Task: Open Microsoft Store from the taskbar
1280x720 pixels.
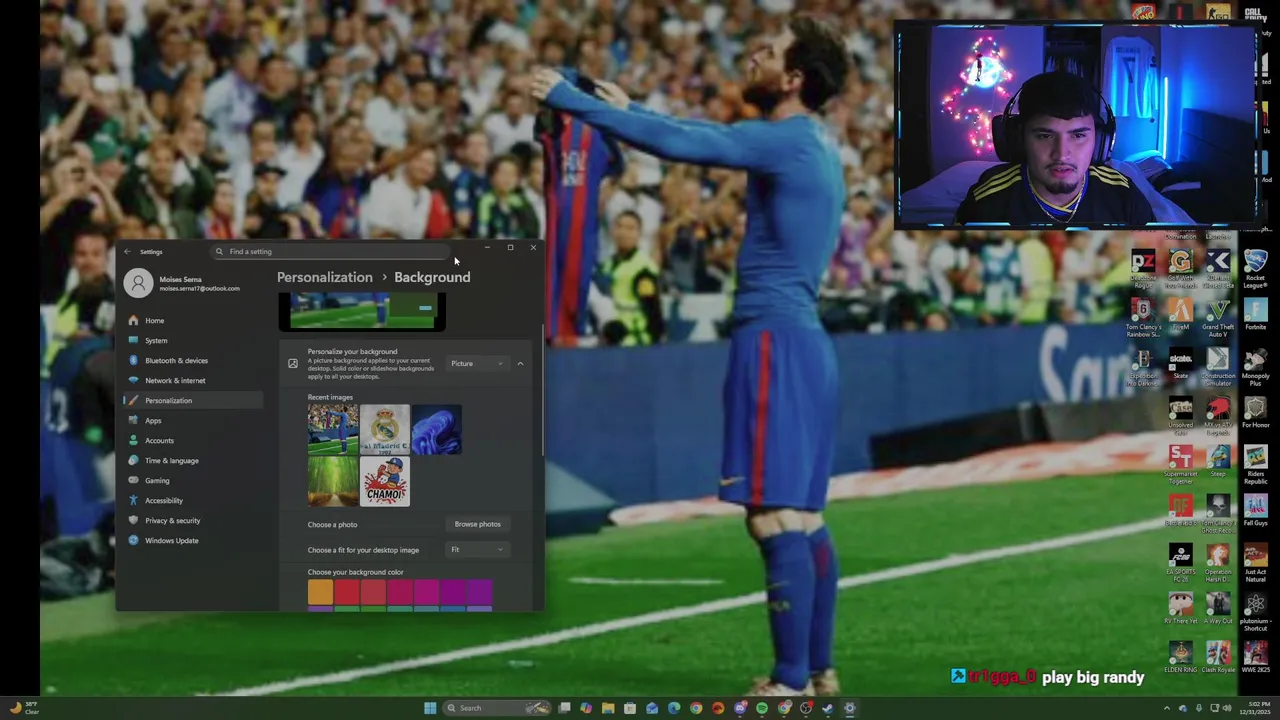Action: tap(630, 708)
